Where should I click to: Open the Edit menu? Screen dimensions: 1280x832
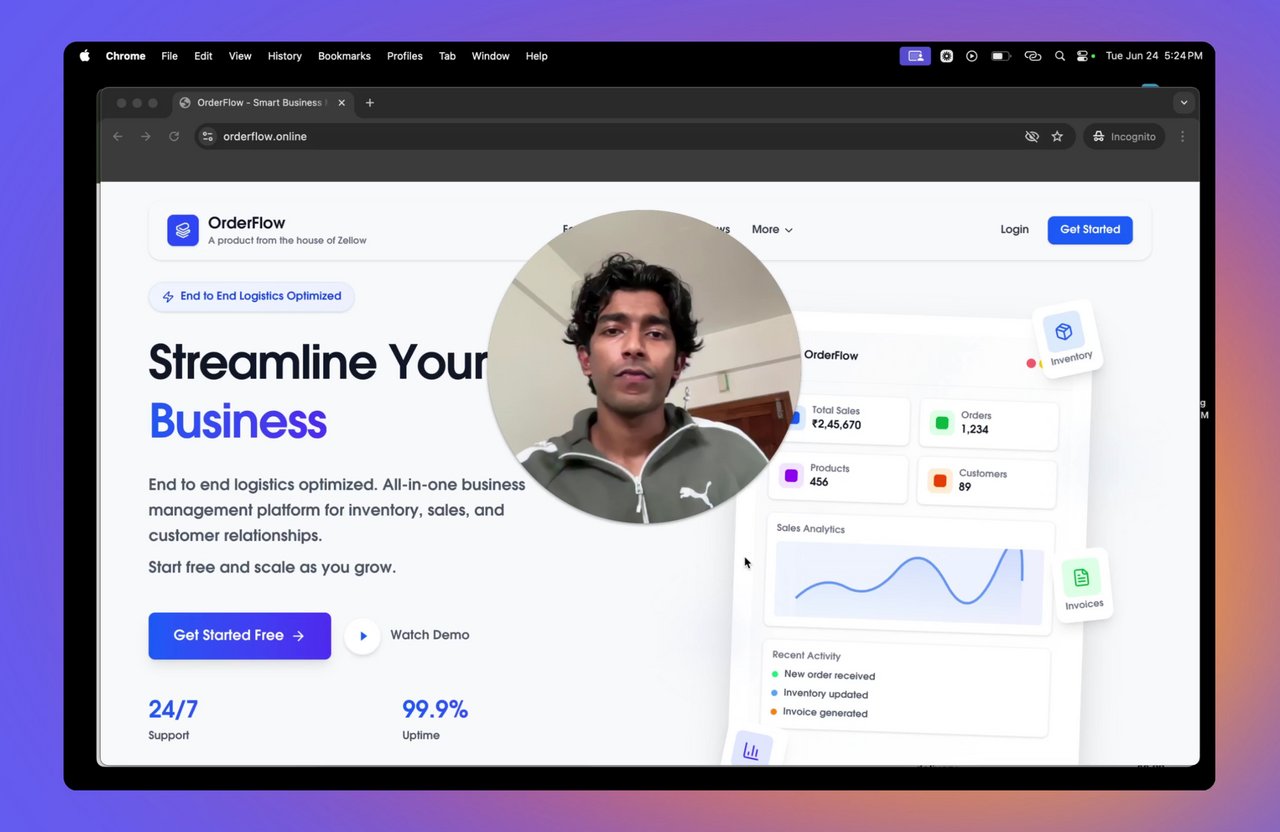(203, 56)
